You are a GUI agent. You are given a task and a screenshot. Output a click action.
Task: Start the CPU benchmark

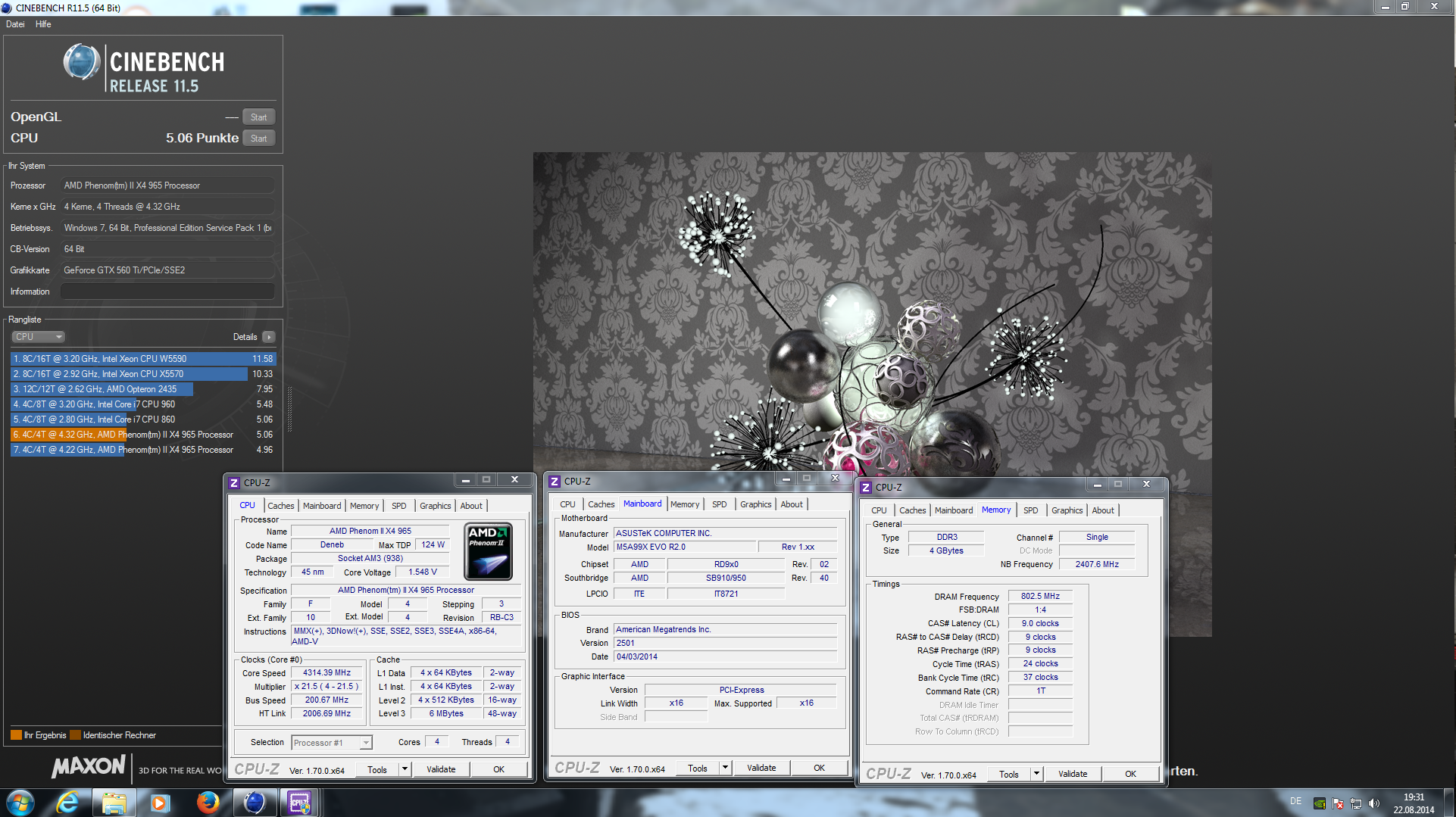tap(258, 139)
